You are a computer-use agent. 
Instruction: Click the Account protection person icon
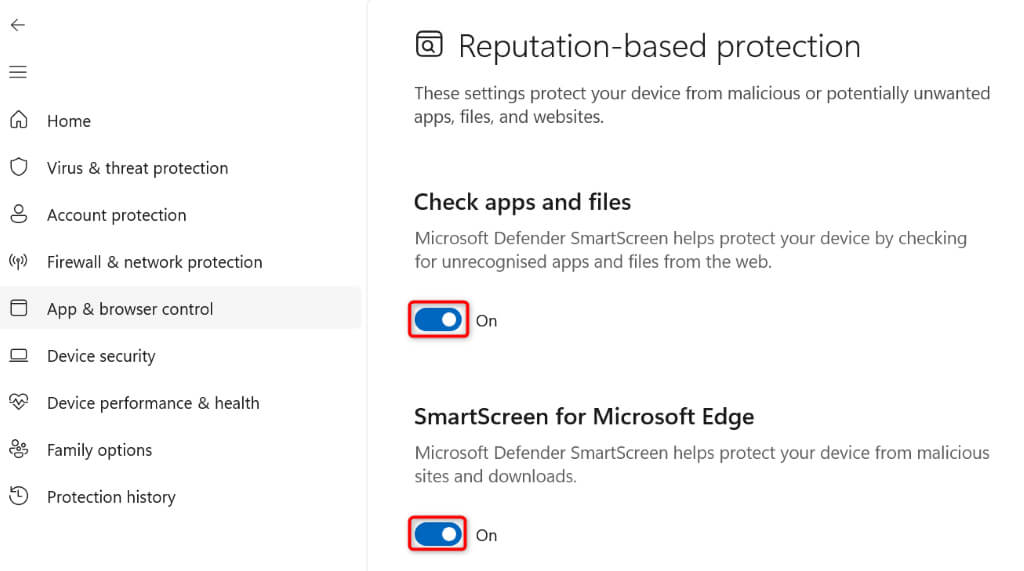pos(18,214)
